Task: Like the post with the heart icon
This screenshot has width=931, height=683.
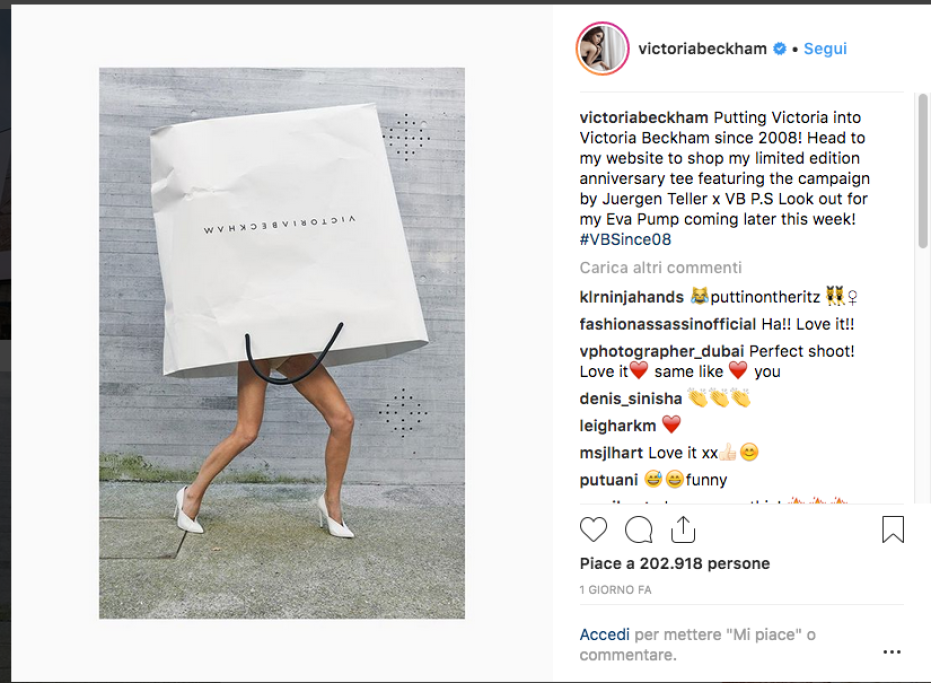Action: (593, 529)
